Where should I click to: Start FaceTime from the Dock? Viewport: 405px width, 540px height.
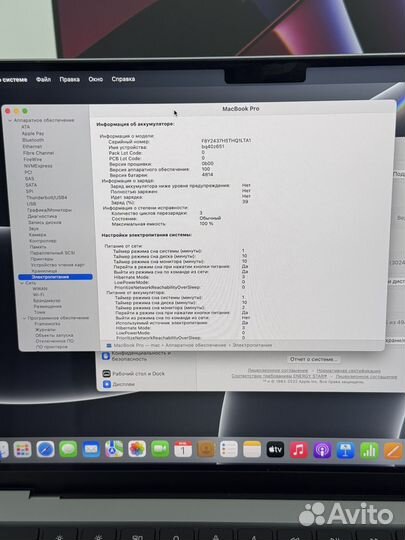click(x=160, y=449)
